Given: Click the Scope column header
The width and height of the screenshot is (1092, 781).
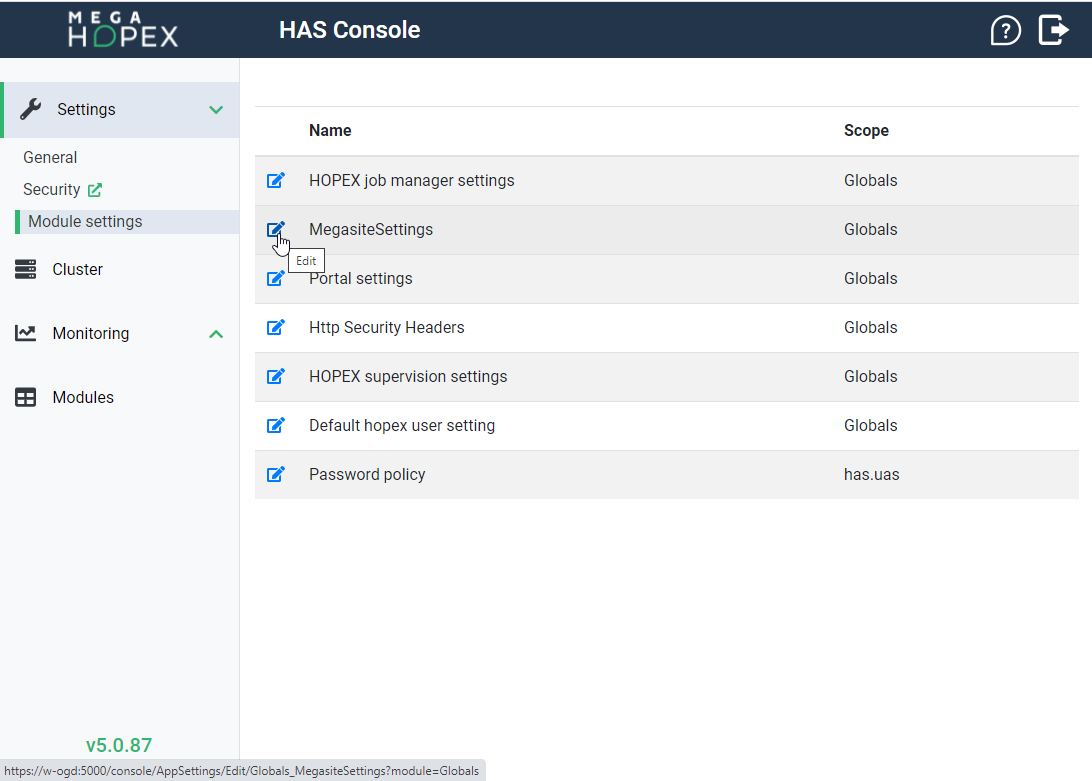Looking at the screenshot, I should (x=866, y=131).
